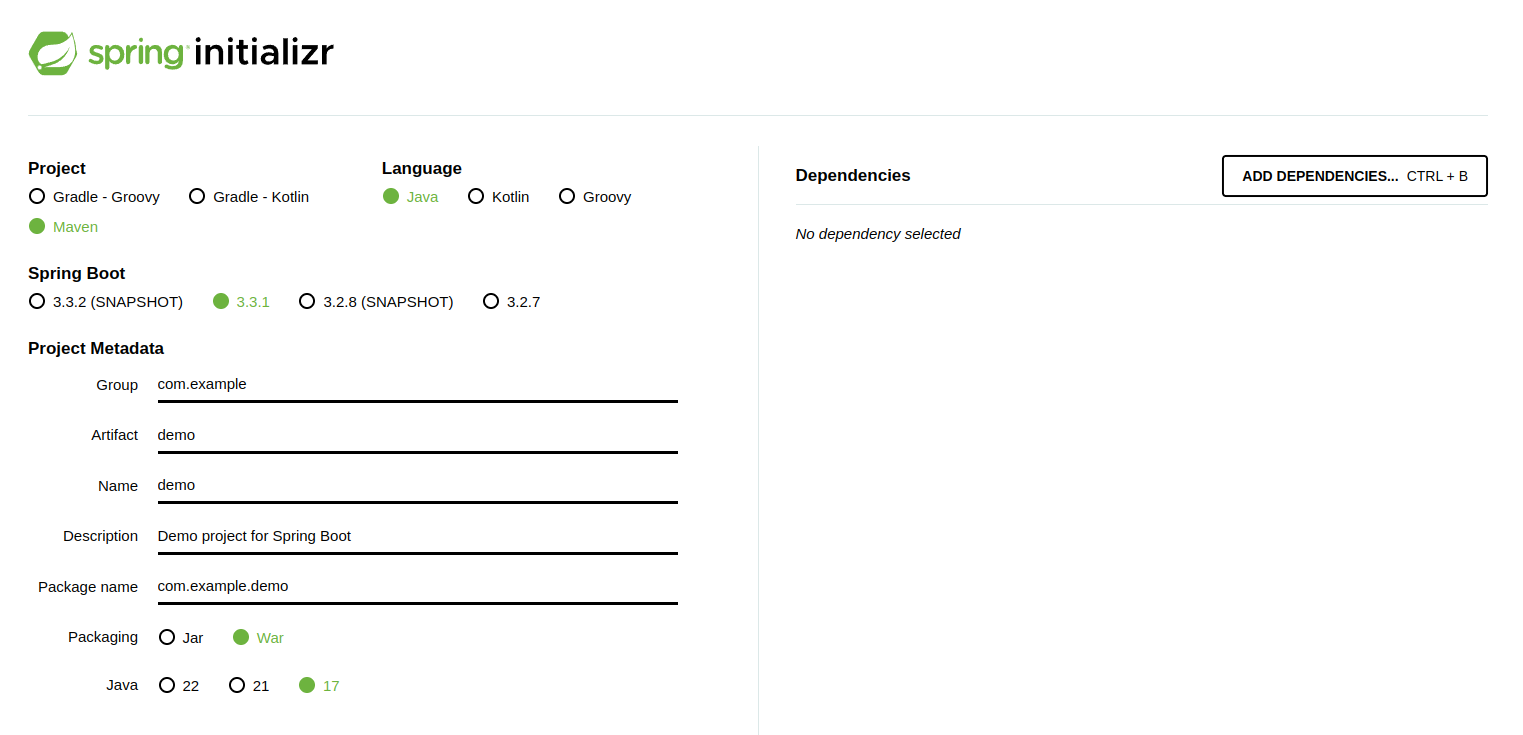Click the Group label
1523x735 pixels.
(x=117, y=385)
